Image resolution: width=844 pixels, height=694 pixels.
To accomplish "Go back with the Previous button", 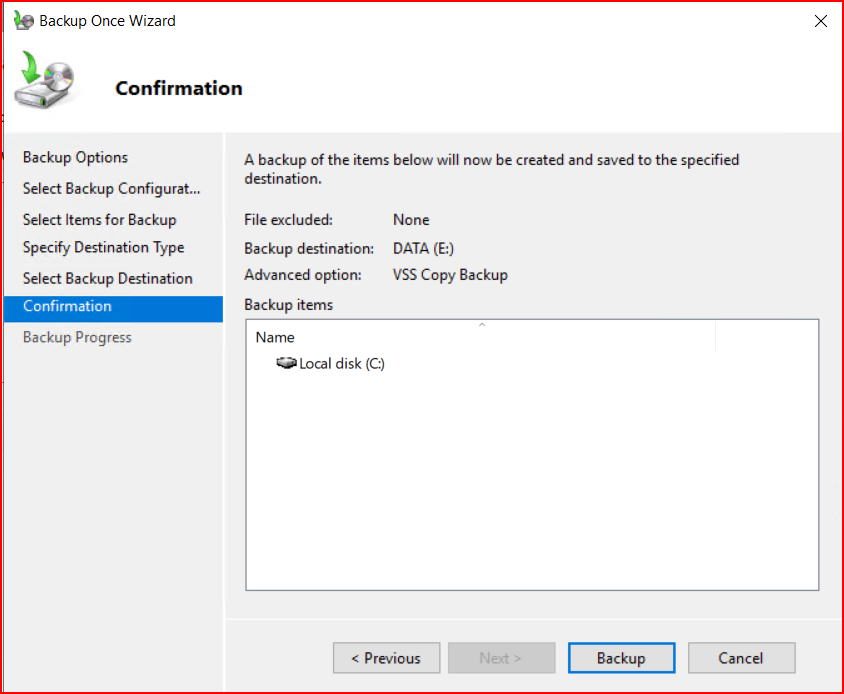I will pyautogui.click(x=386, y=658).
